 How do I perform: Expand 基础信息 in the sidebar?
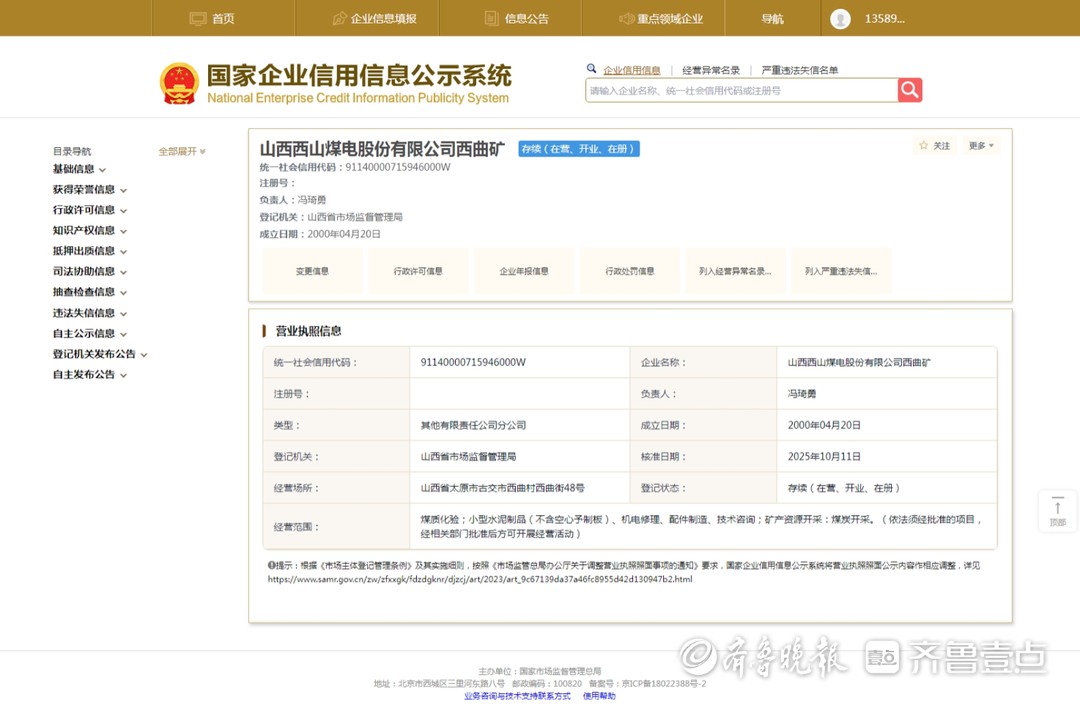click(x=79, y=169)
